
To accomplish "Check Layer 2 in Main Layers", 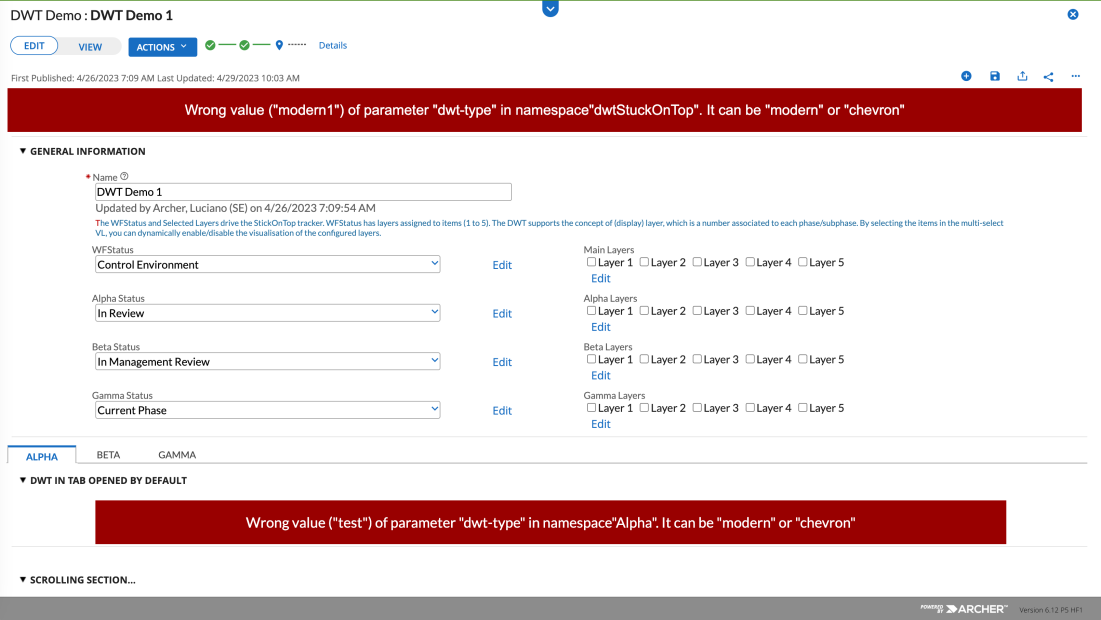I will (x=644, y=262).
